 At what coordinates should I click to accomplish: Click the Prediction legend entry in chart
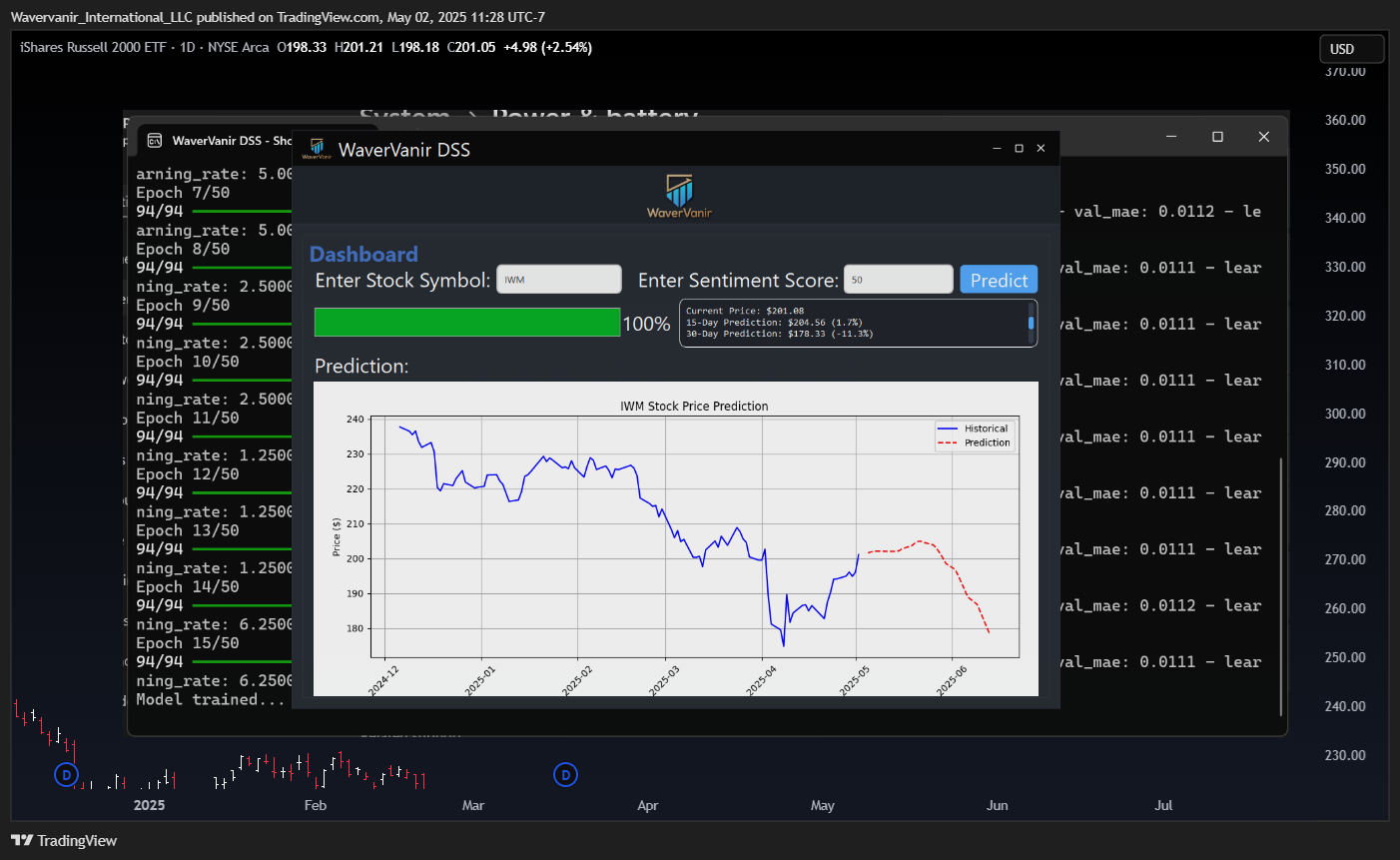click(974, 442)
